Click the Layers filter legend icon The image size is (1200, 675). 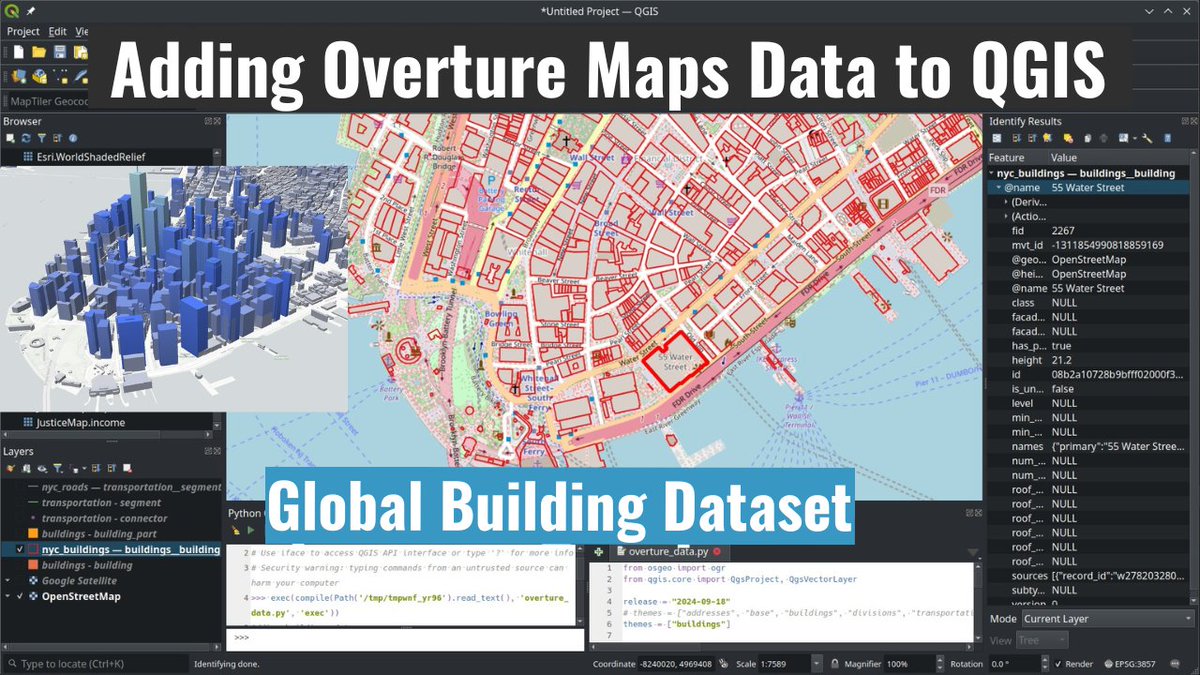click(58, 467)
